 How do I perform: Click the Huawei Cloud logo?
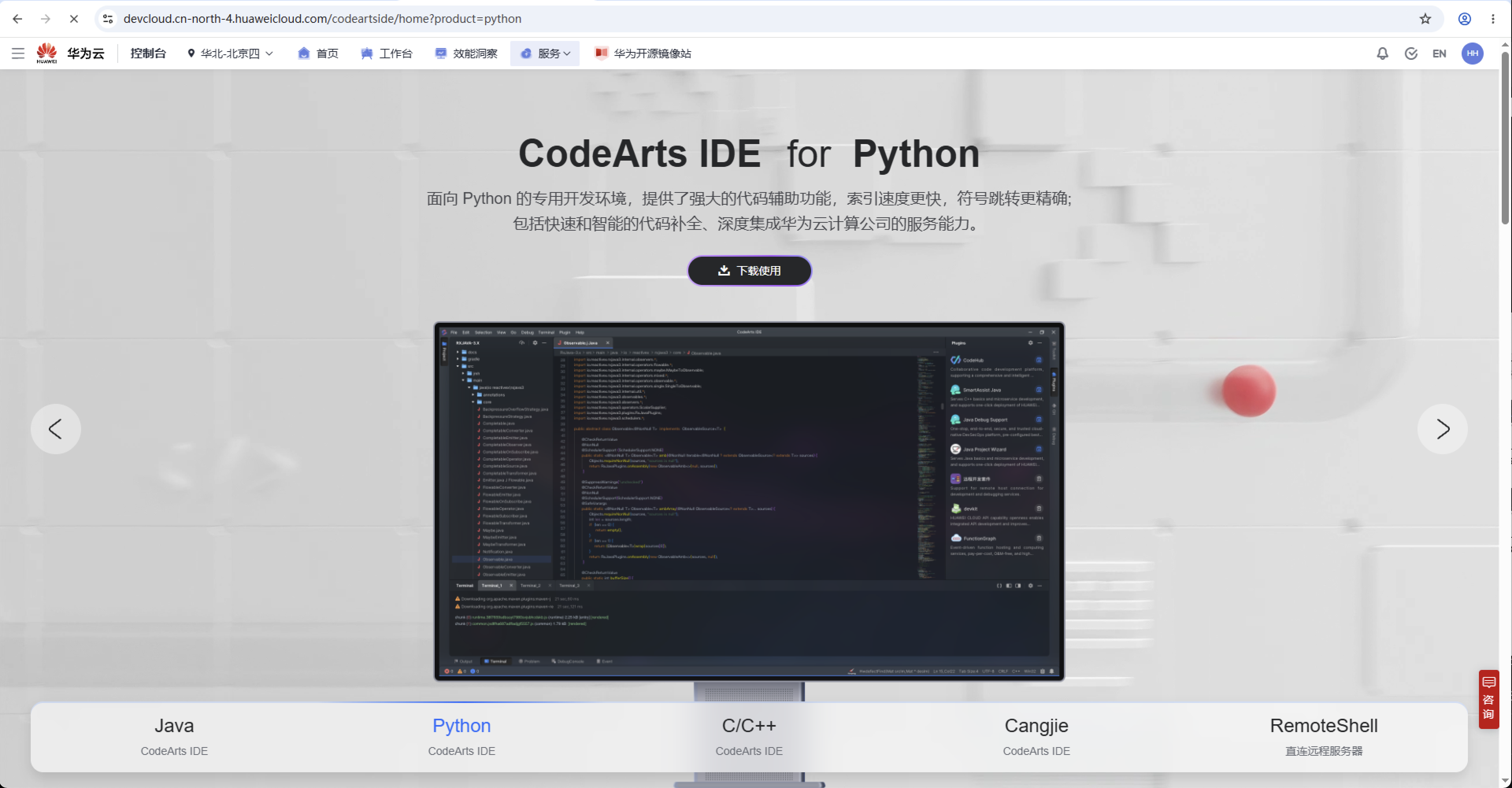[70, 54]
